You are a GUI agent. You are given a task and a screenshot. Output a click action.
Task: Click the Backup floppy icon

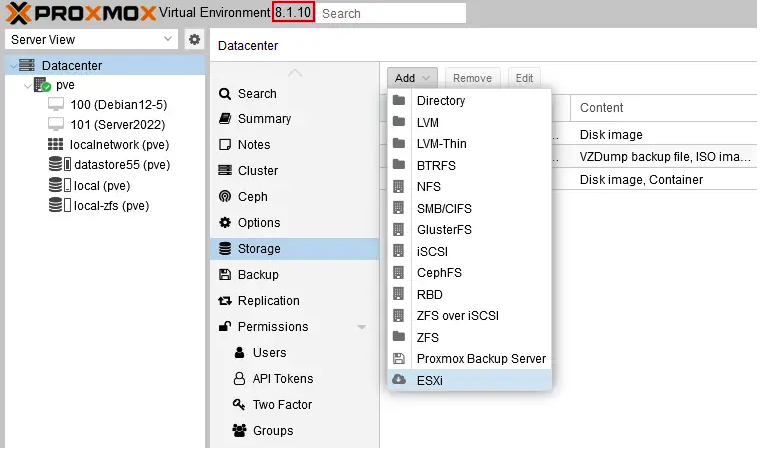point(225,275)
